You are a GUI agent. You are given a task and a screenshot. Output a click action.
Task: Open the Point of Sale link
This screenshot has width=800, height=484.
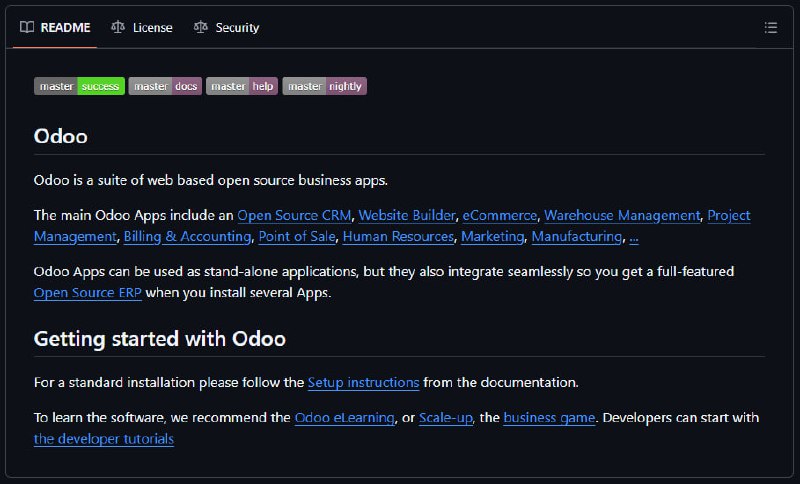point(297,237)
